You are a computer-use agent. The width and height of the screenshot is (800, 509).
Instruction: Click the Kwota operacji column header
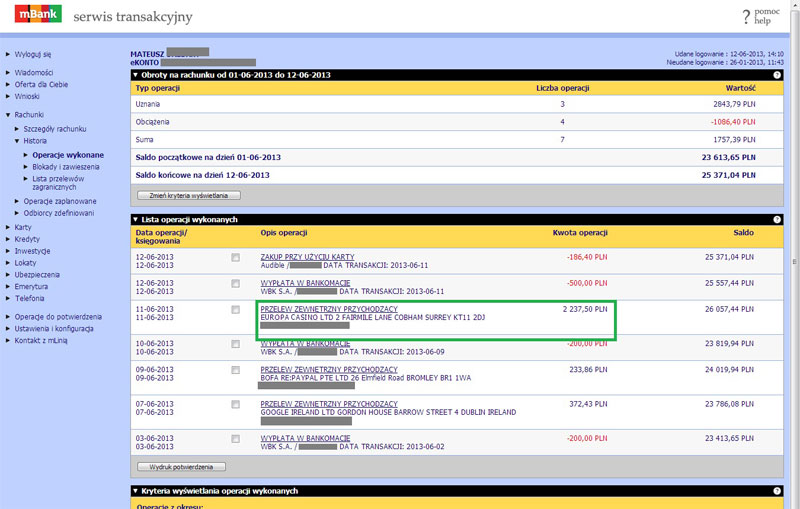coord(580,233)
